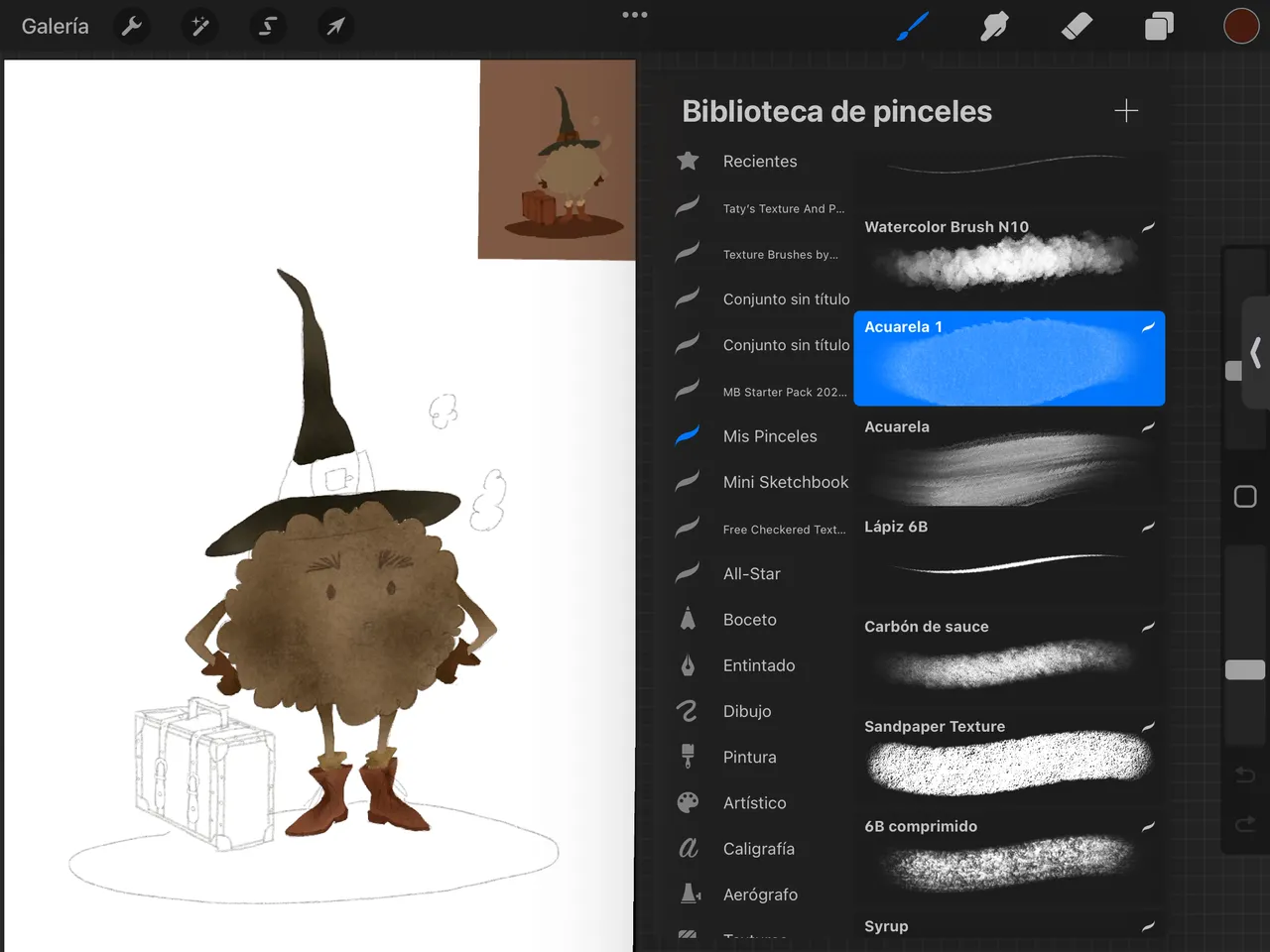Screen dimensions: 1270x952
Task: Select the 6B comprimido brush
Action: 1009,859
